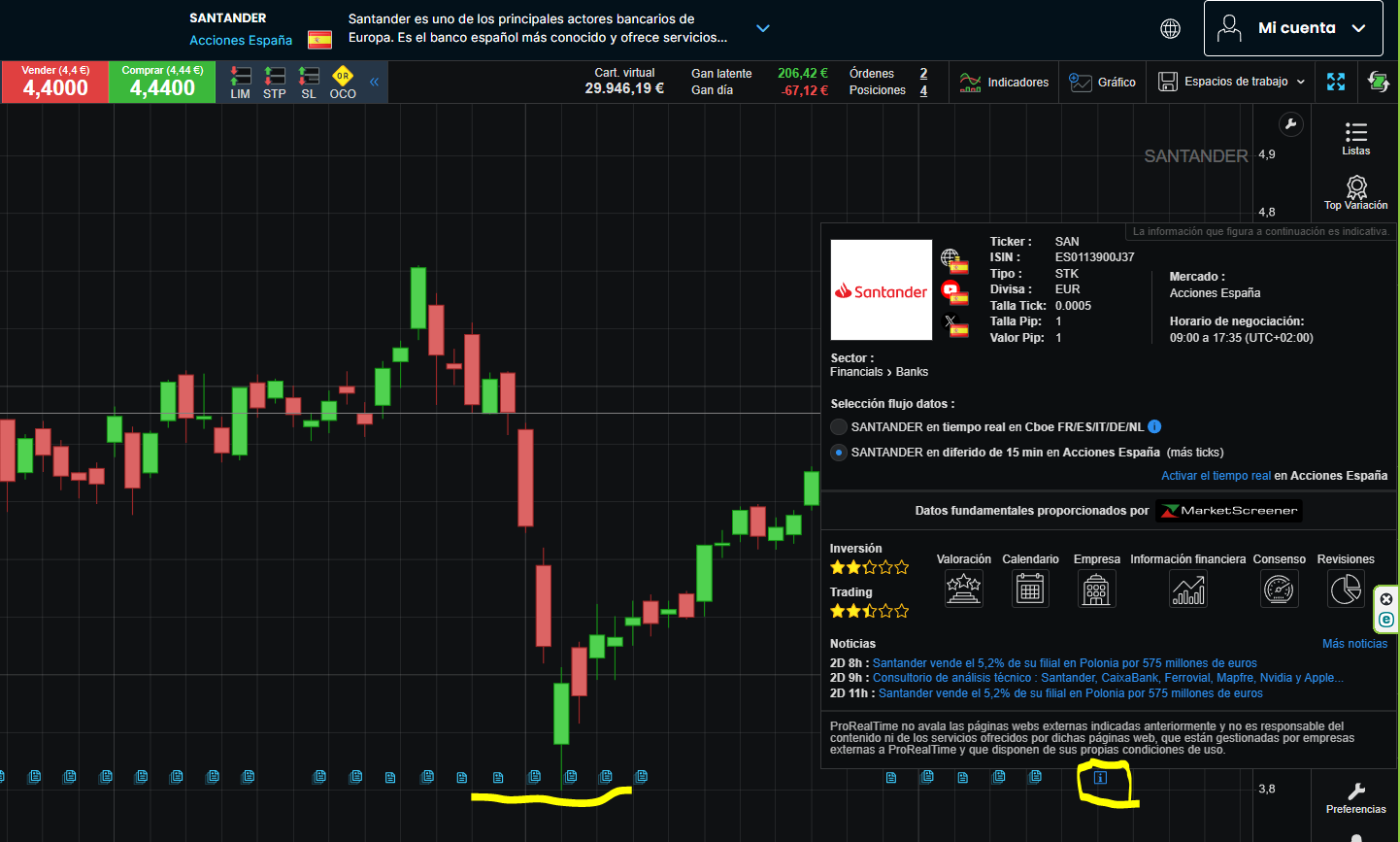This screenshot has height=842, width=1400.
Task: Open Información financiera icon
Action: (1188, 589)
